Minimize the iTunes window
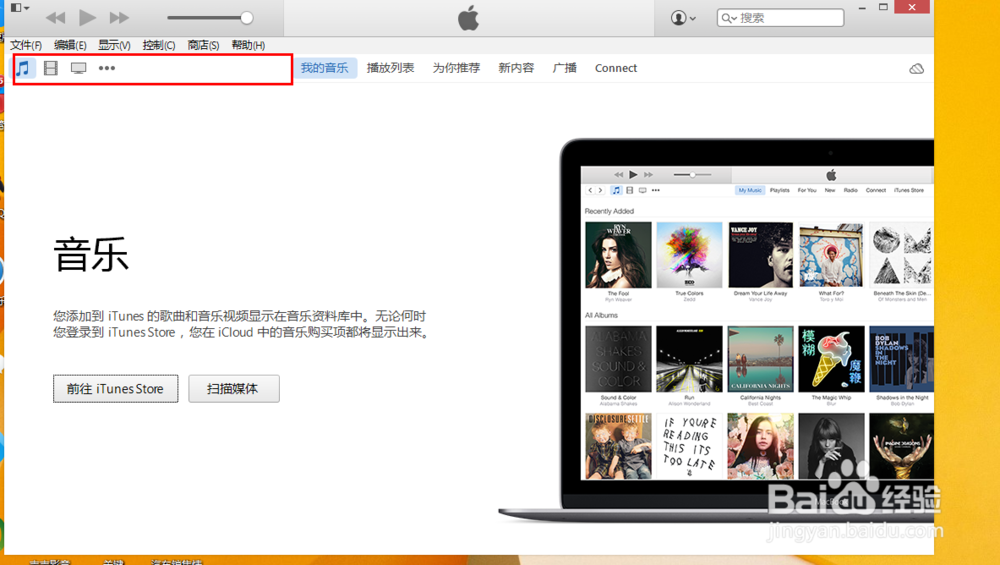This screenshot has height=565, width=1000. tap(862, 8)
